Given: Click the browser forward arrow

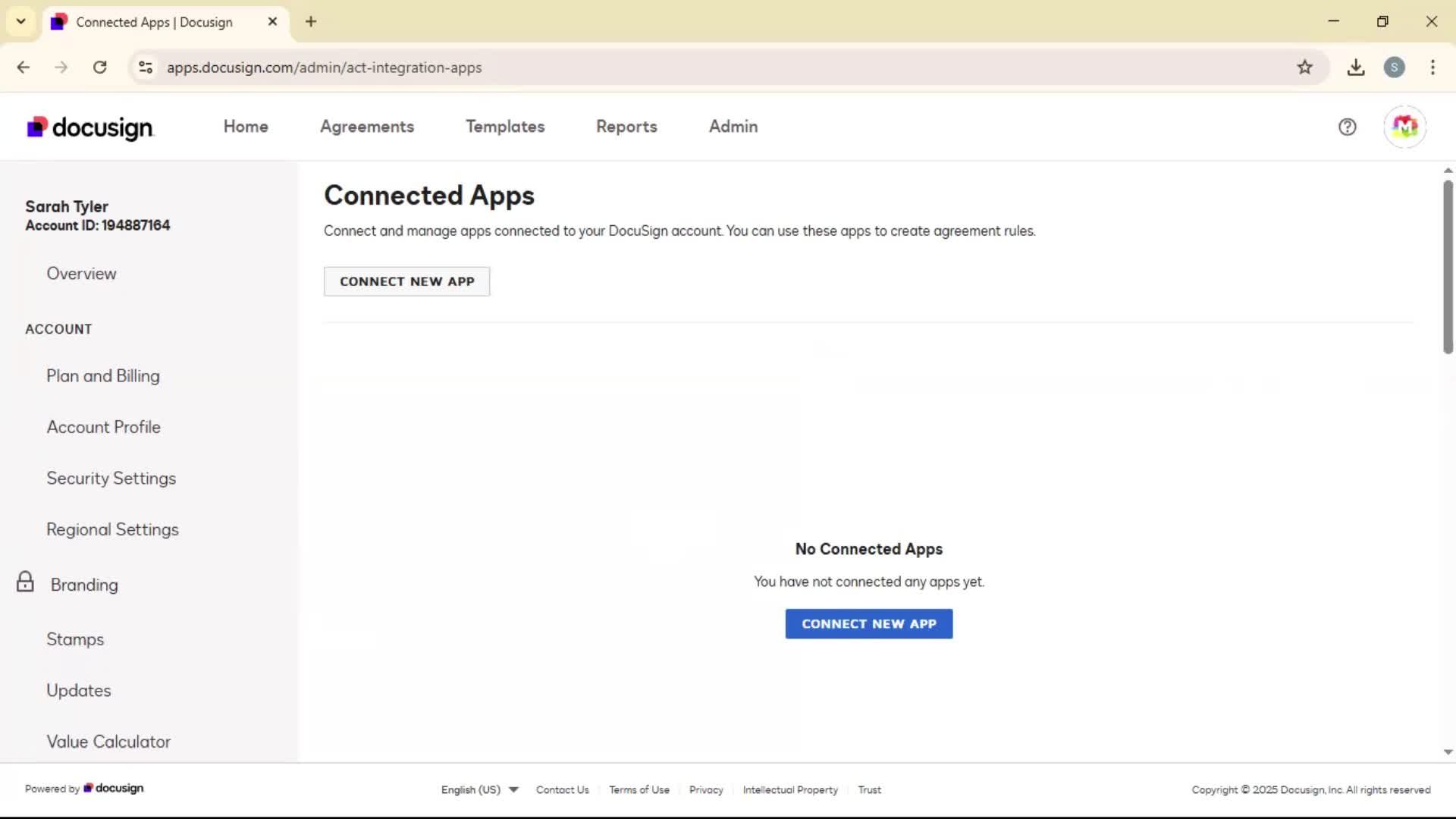Looking at the screenshot, I should click(61, 67).
